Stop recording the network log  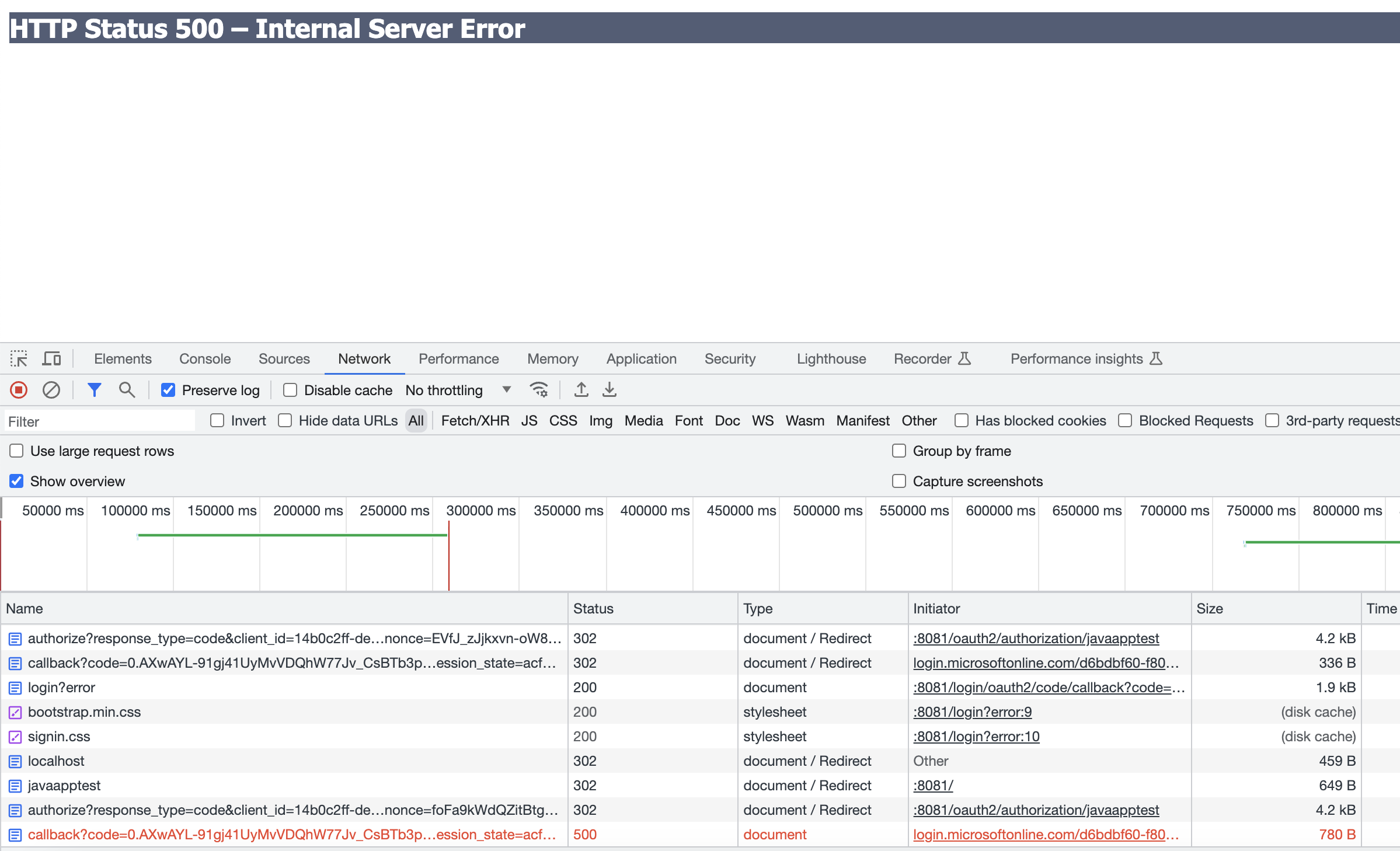click(x=18, y=390)
